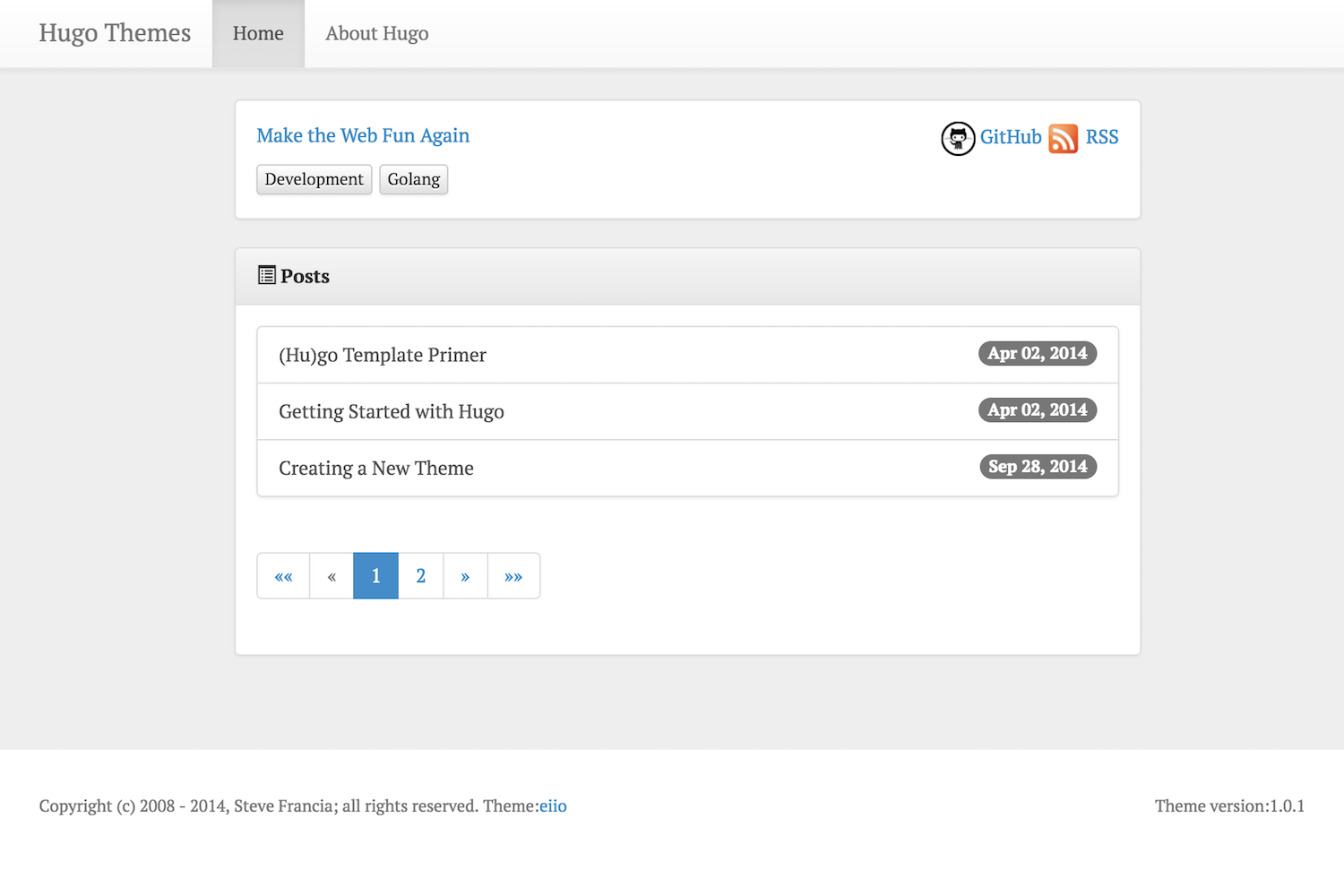This screenshot has height=896, width=1344.
Task: Go to previous page with « button
Action: pos(332,576)
